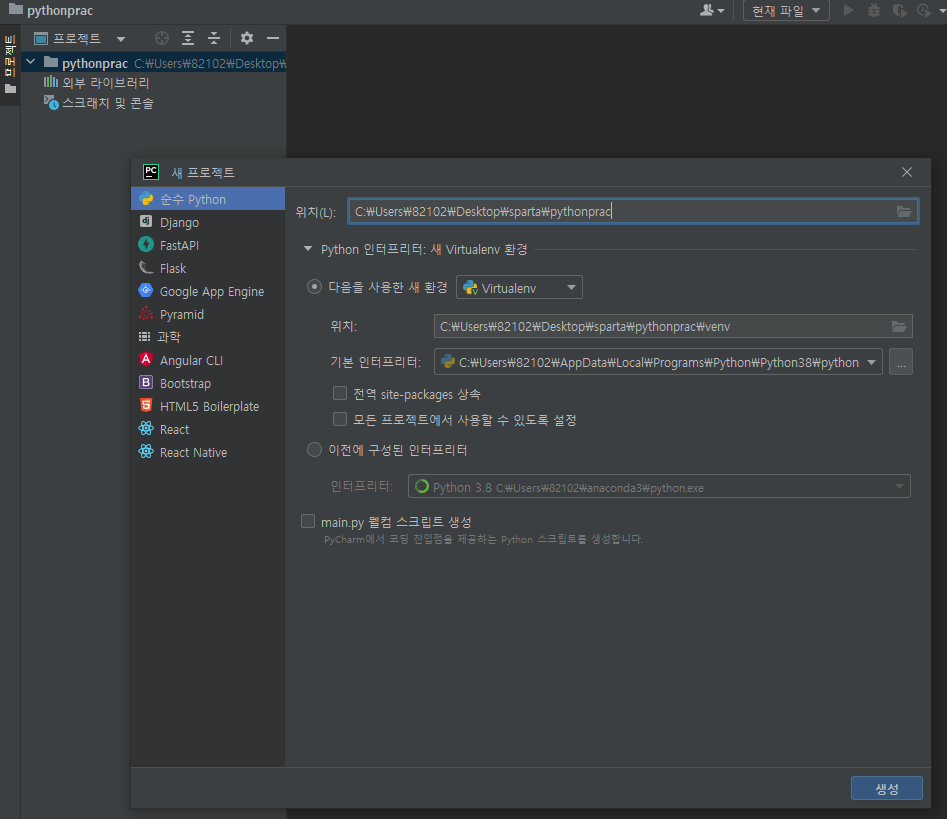947x819 pixels.
Task: Enable 모든 프로젝트에서 사용할 수 있도록 설정 checkbox
Action: [x=340, y=419]
